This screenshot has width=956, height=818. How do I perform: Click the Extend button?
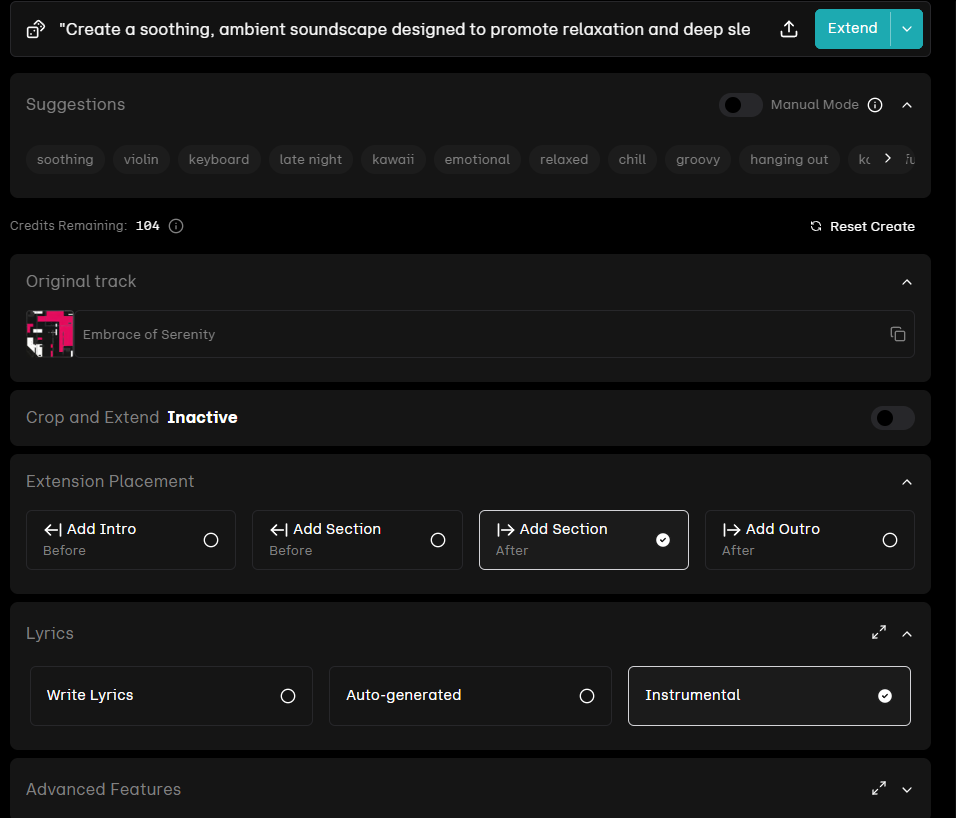852,29
